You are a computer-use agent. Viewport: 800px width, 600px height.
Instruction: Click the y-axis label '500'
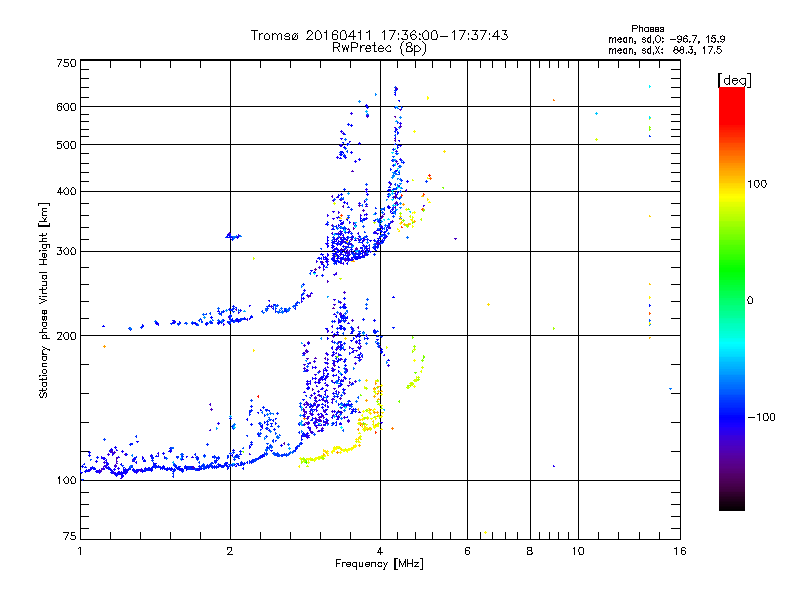(x=67, y=145)
